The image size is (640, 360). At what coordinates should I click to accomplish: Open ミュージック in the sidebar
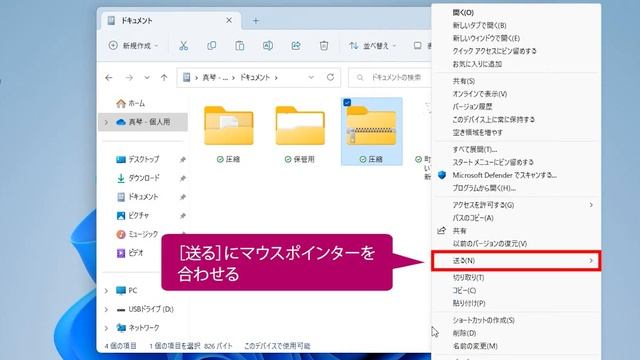click(137, 234)
